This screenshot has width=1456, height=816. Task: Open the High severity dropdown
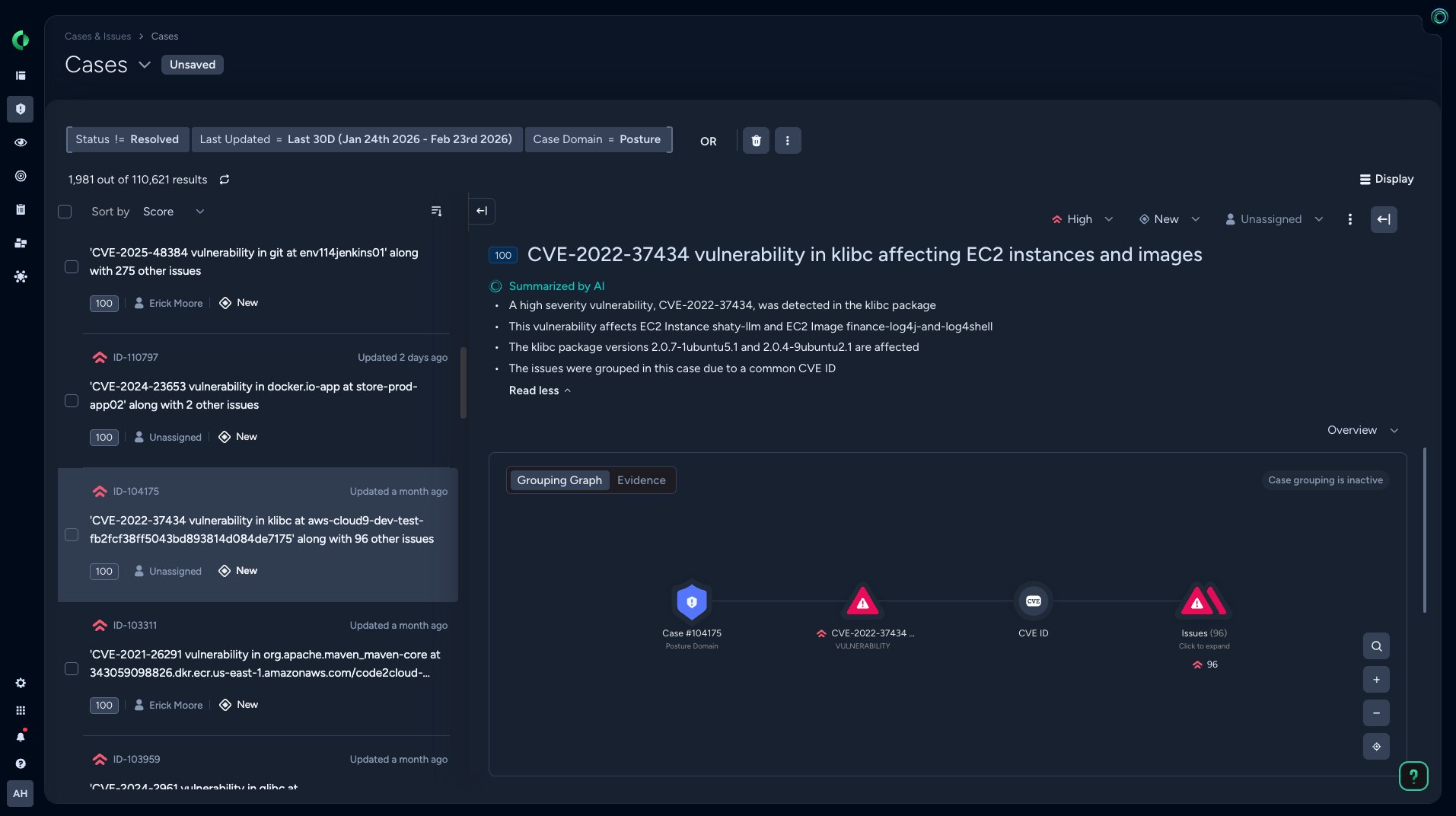(x=1082, y=219)
